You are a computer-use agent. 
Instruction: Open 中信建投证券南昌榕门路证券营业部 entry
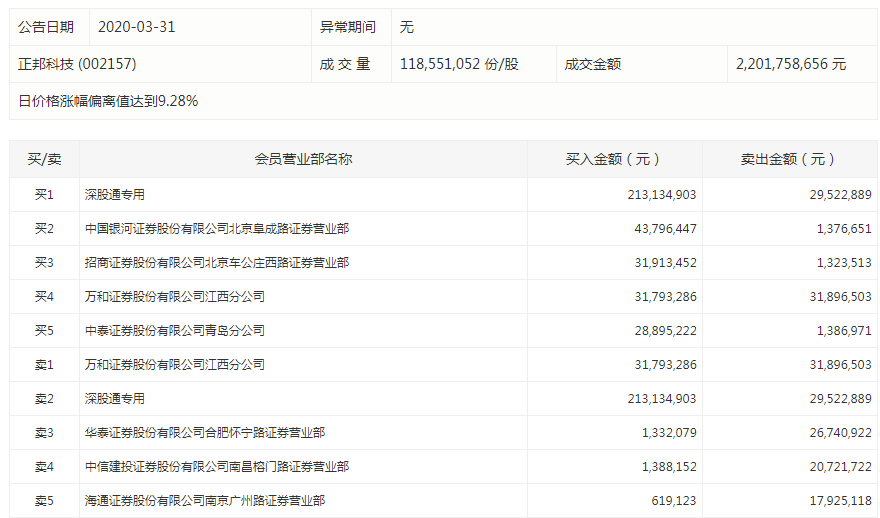pos(217,467)
